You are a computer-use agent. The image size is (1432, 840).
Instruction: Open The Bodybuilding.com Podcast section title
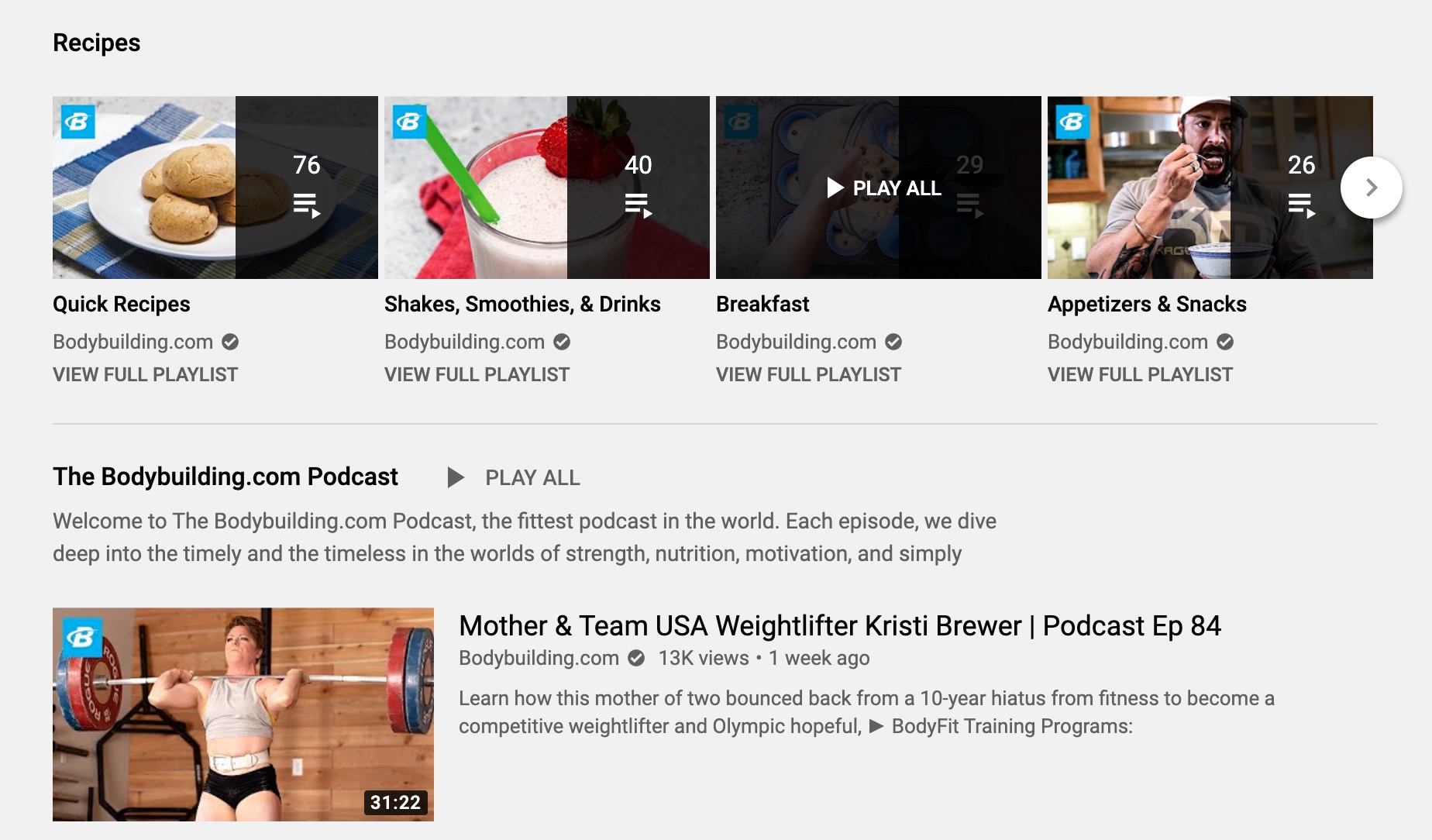pyautogui.click(x=225, y=477)
